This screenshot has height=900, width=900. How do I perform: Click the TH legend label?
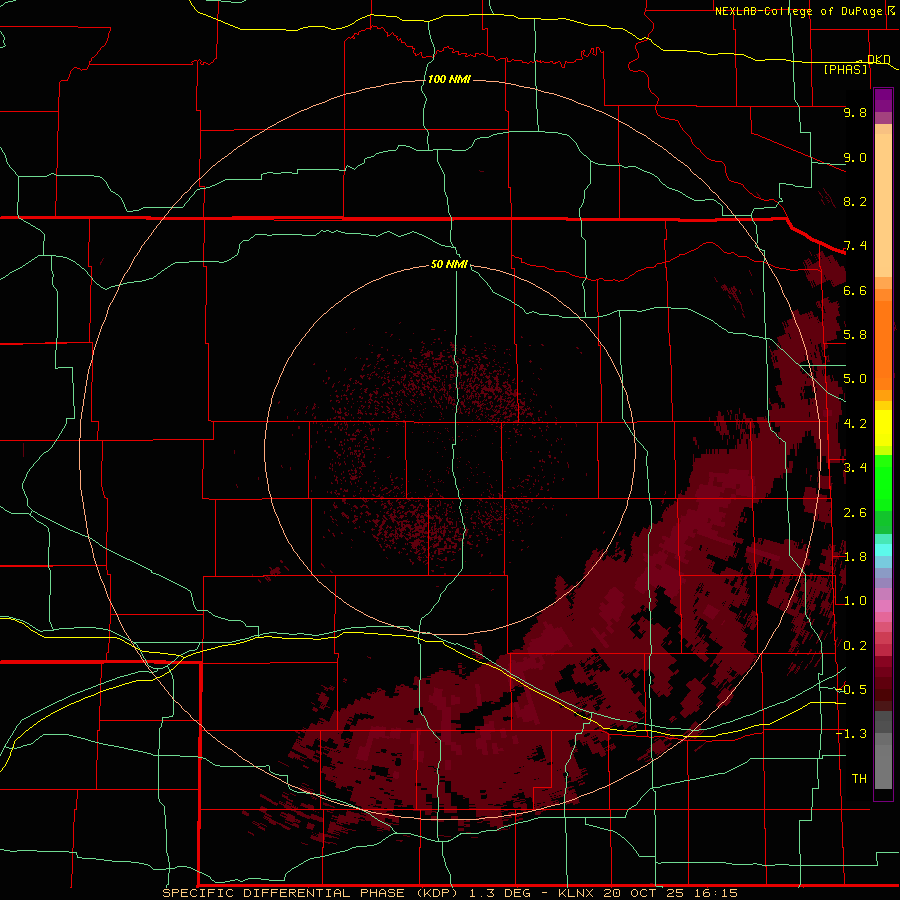859,779
